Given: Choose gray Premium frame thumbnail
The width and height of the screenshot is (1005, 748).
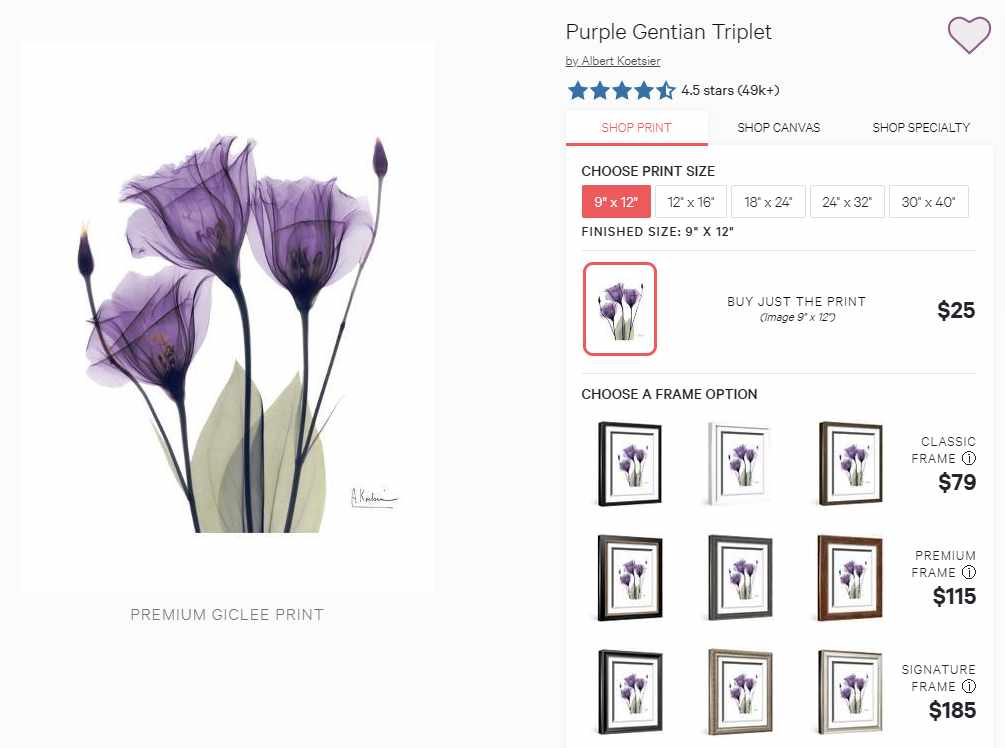Looking at the screenshot, I should [740, 578].
